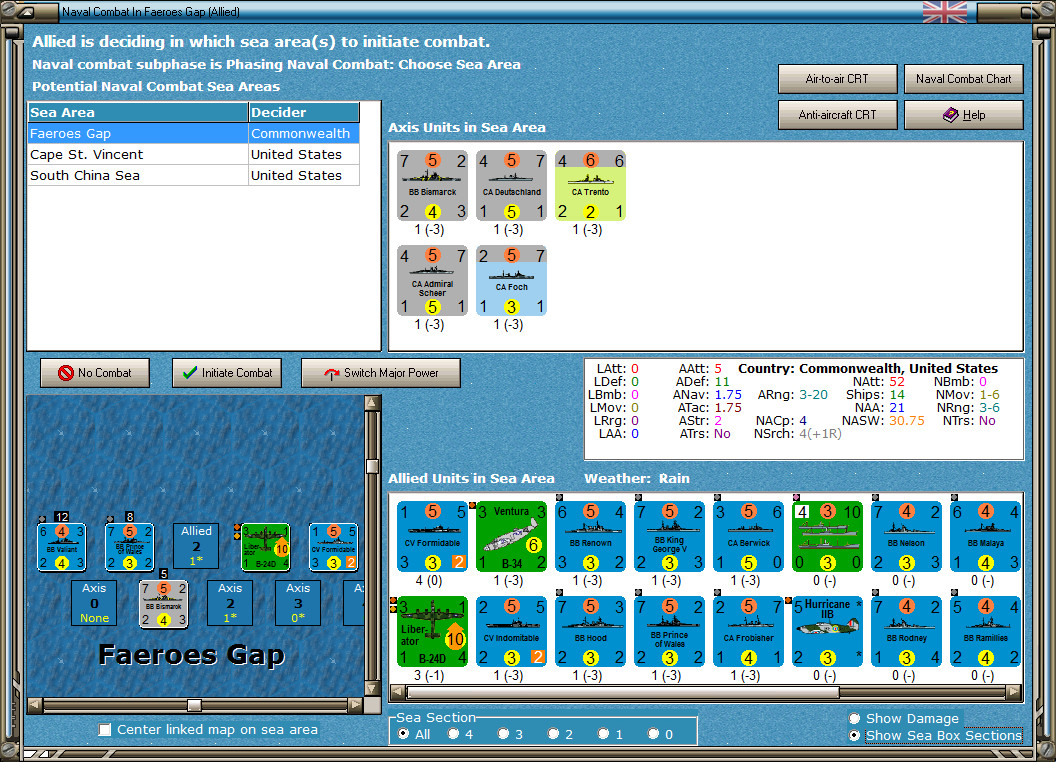Select the BB Nelson unit counter
This screenshot has height=762, width=1056.
click(x=906, y=536)
